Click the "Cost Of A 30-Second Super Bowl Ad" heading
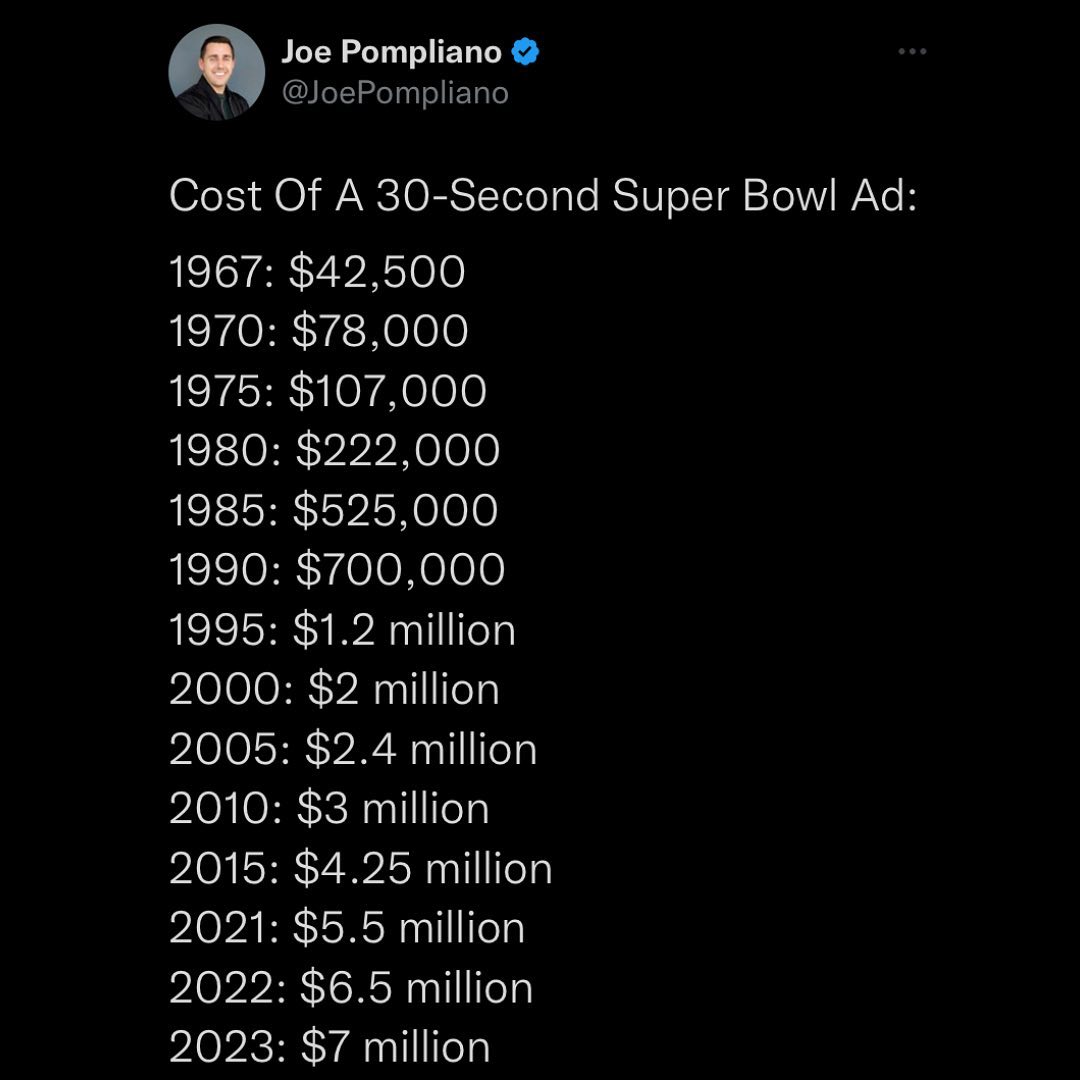 coord(543,196)
